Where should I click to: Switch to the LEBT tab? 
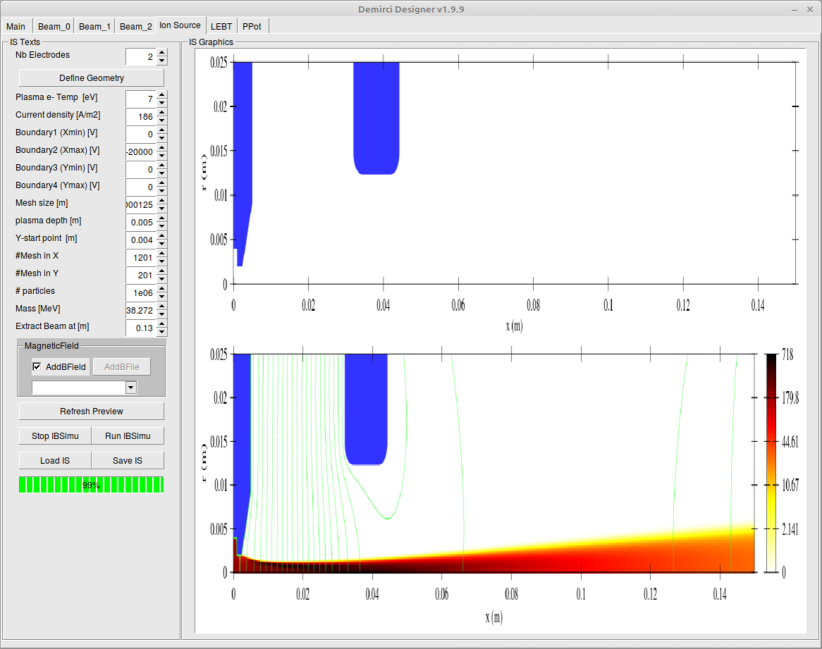click(x=221, y=26)
